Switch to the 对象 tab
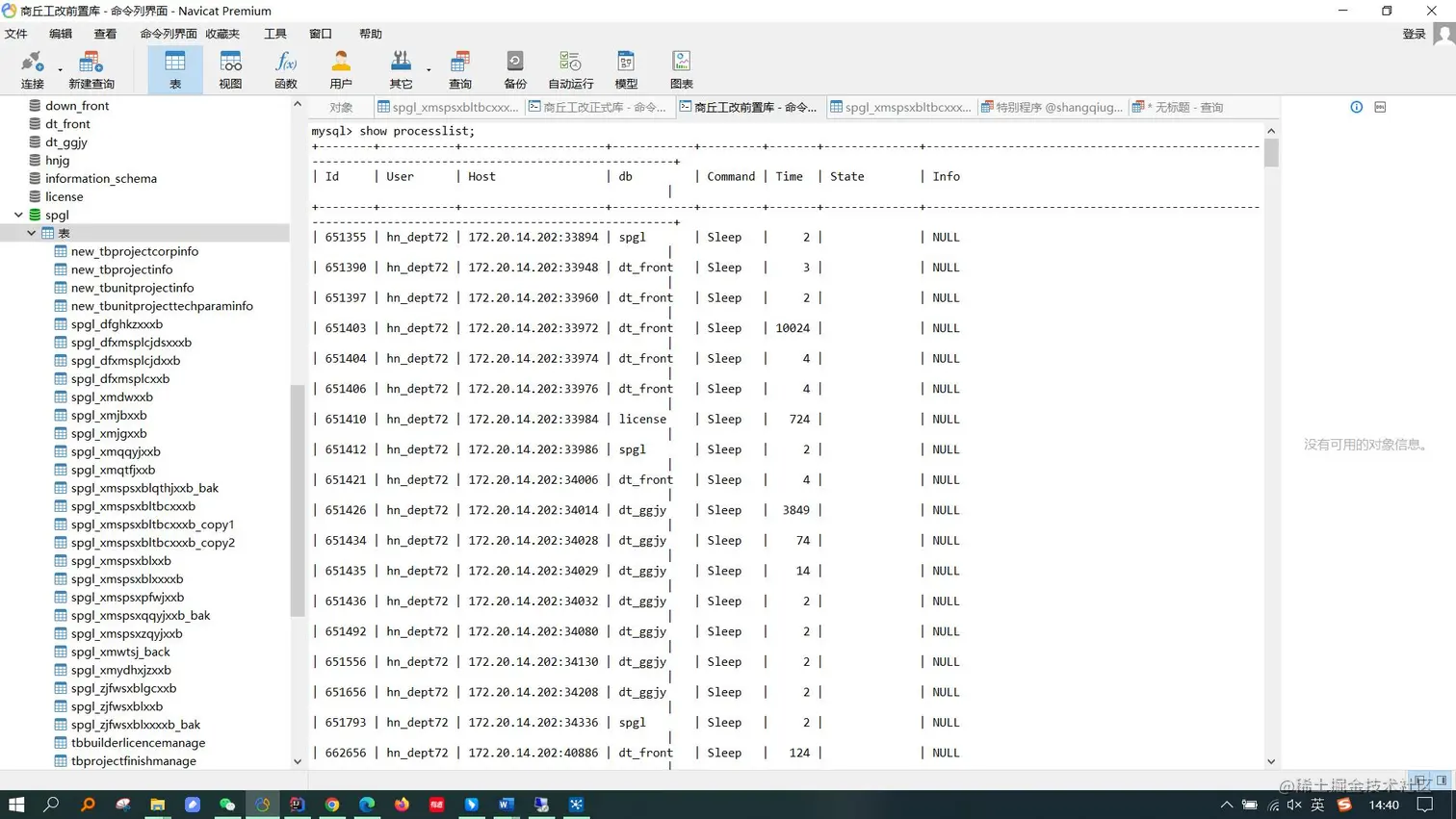The height and width of the screenshot is (819, 1456). click(x=341, y=108)
